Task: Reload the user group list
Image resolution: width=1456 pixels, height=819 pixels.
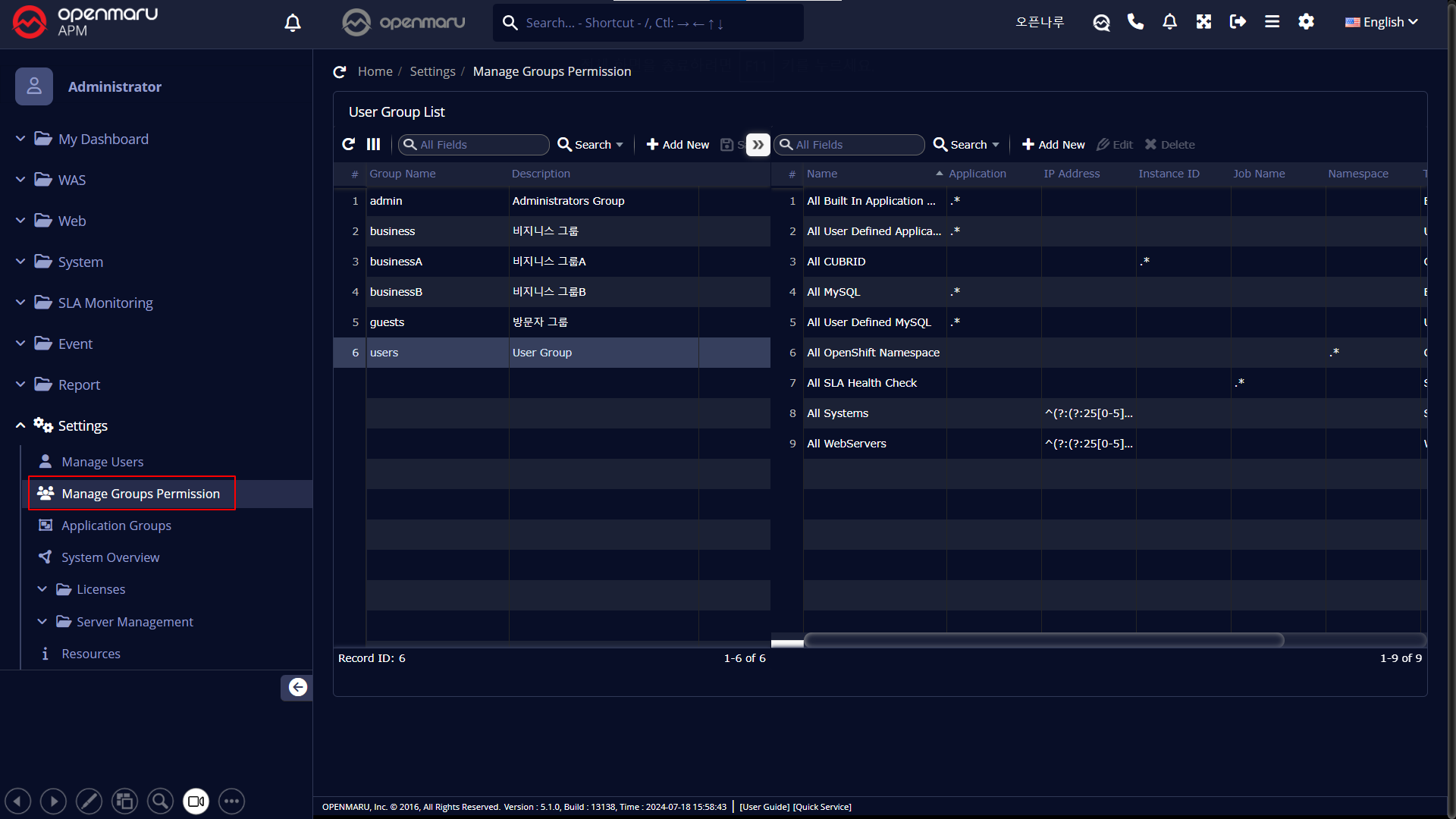Action: (348, 144)
